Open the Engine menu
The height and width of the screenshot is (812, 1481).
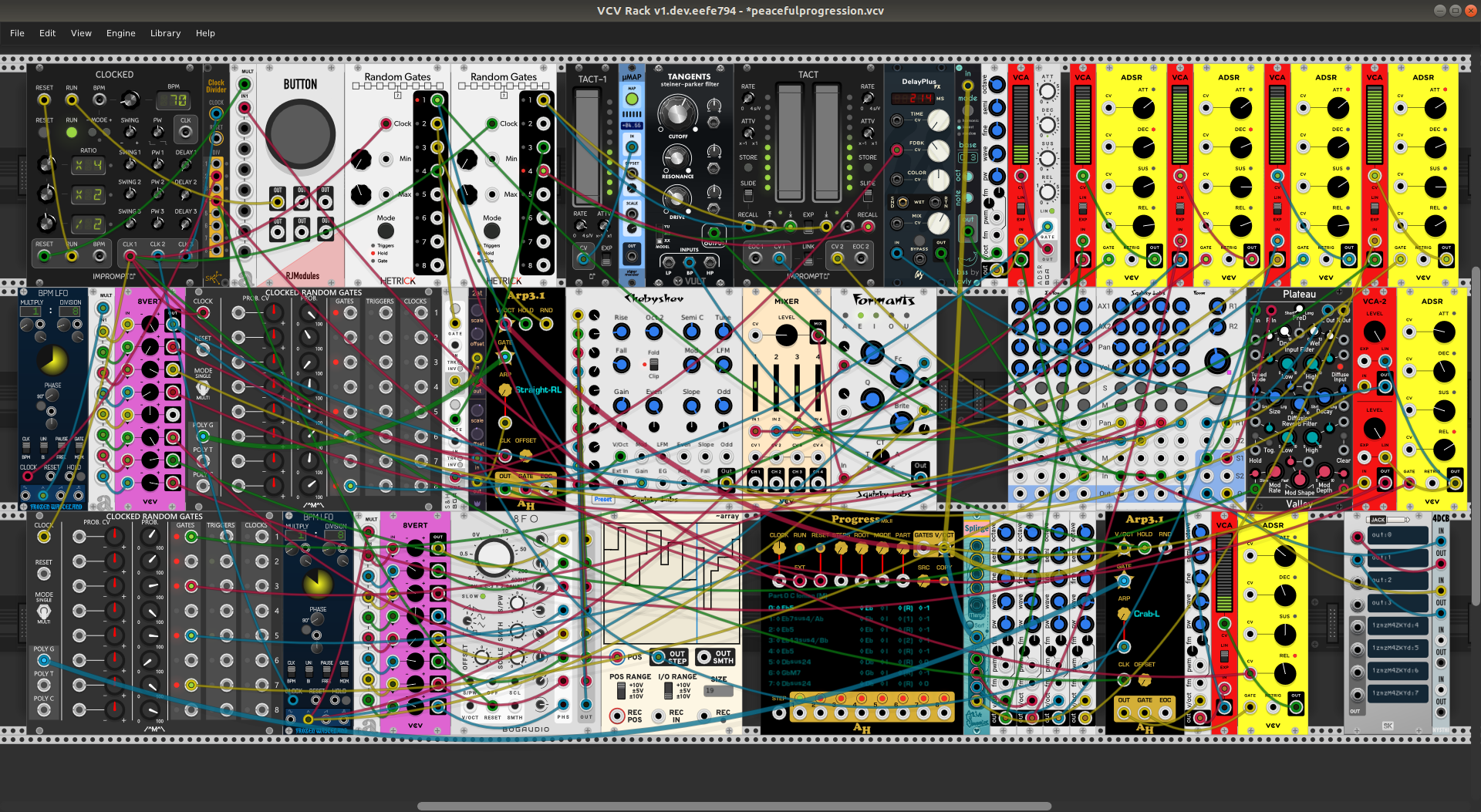120,33
